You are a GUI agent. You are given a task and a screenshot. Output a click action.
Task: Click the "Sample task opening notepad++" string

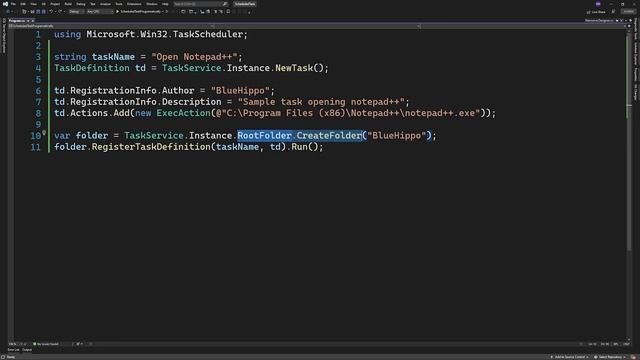click(x=320, y=102)
